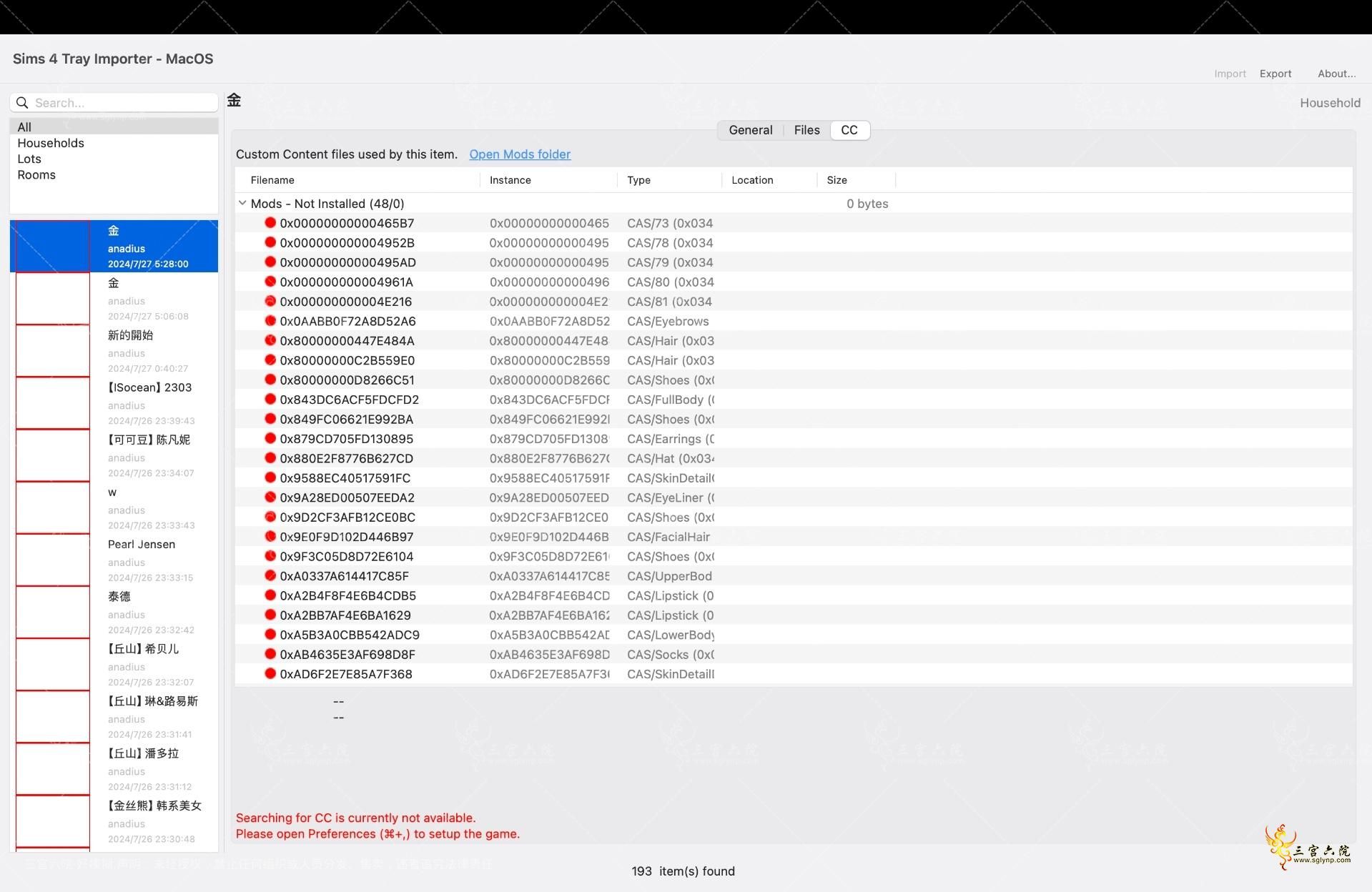Click red status dot for 0x9588EC40517591FC
The height and width of the screenshot is (892, 1372).
[x=270, y=477]
